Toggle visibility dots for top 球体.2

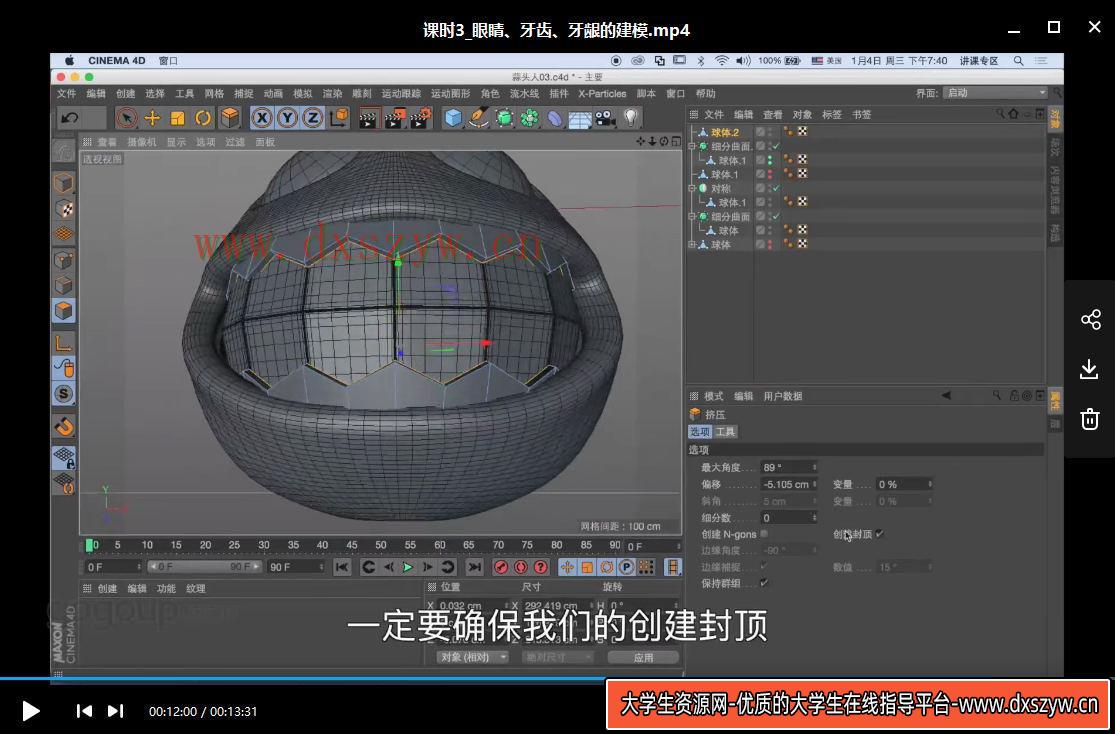pos(770,132)
